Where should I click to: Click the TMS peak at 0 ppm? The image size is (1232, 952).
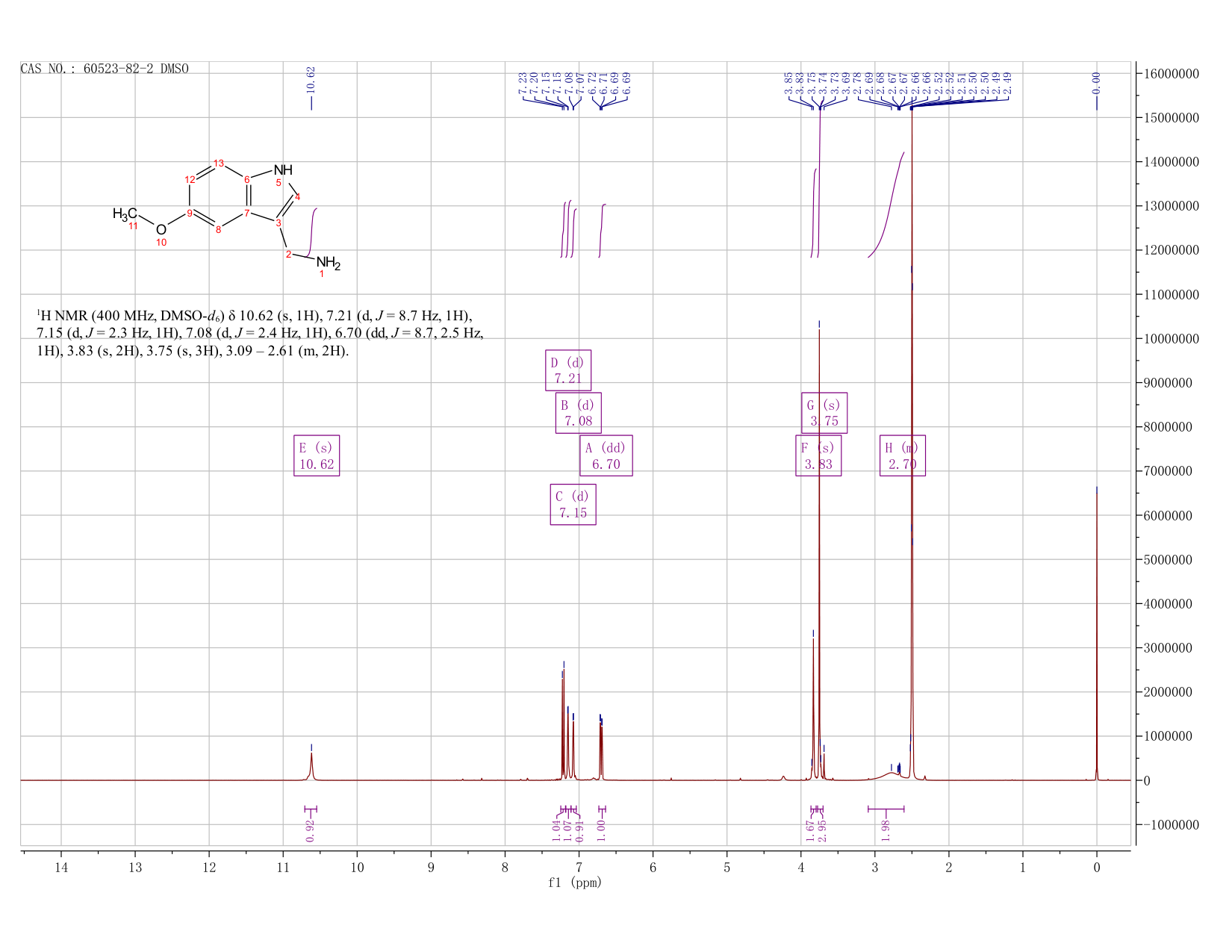pos(1096,635)
